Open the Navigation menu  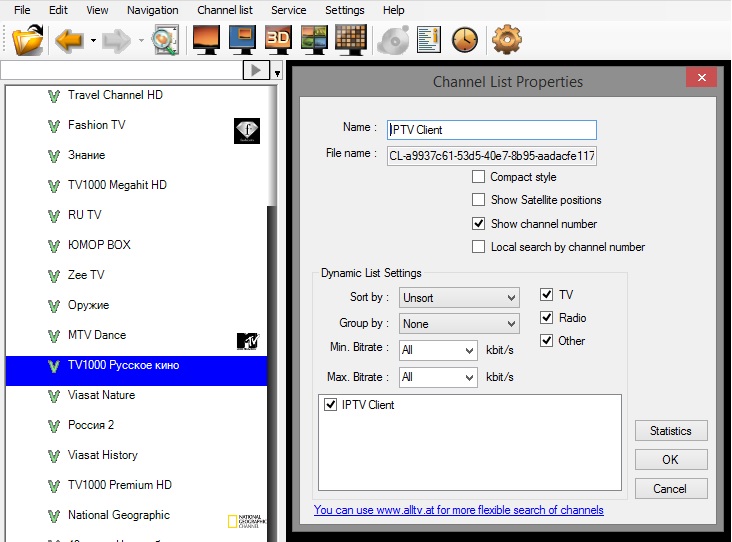pyautogui.click(x=153, y=10)
